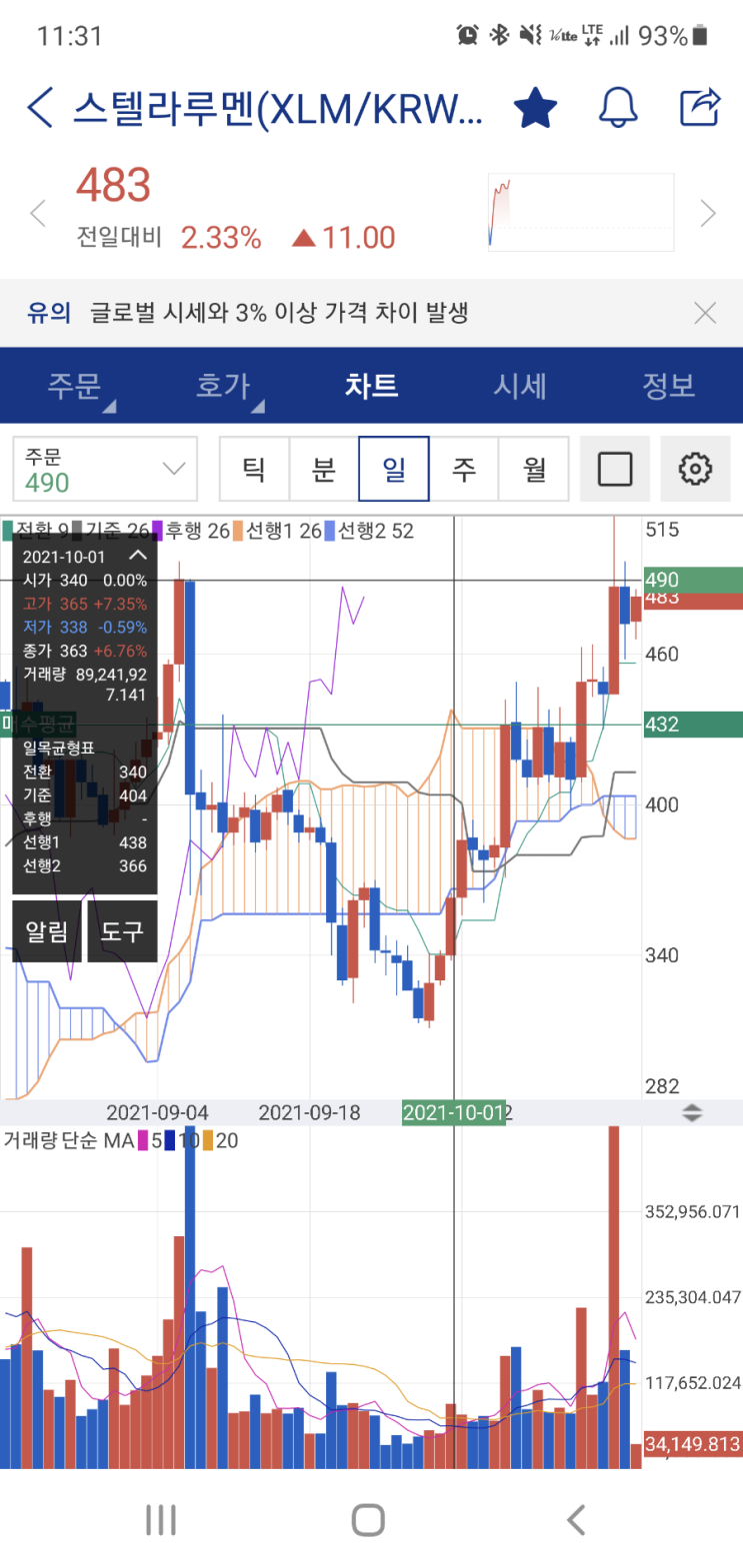Go to previous coin with left chevron
Screen dimensions: 743x1568
coord(38,213)
